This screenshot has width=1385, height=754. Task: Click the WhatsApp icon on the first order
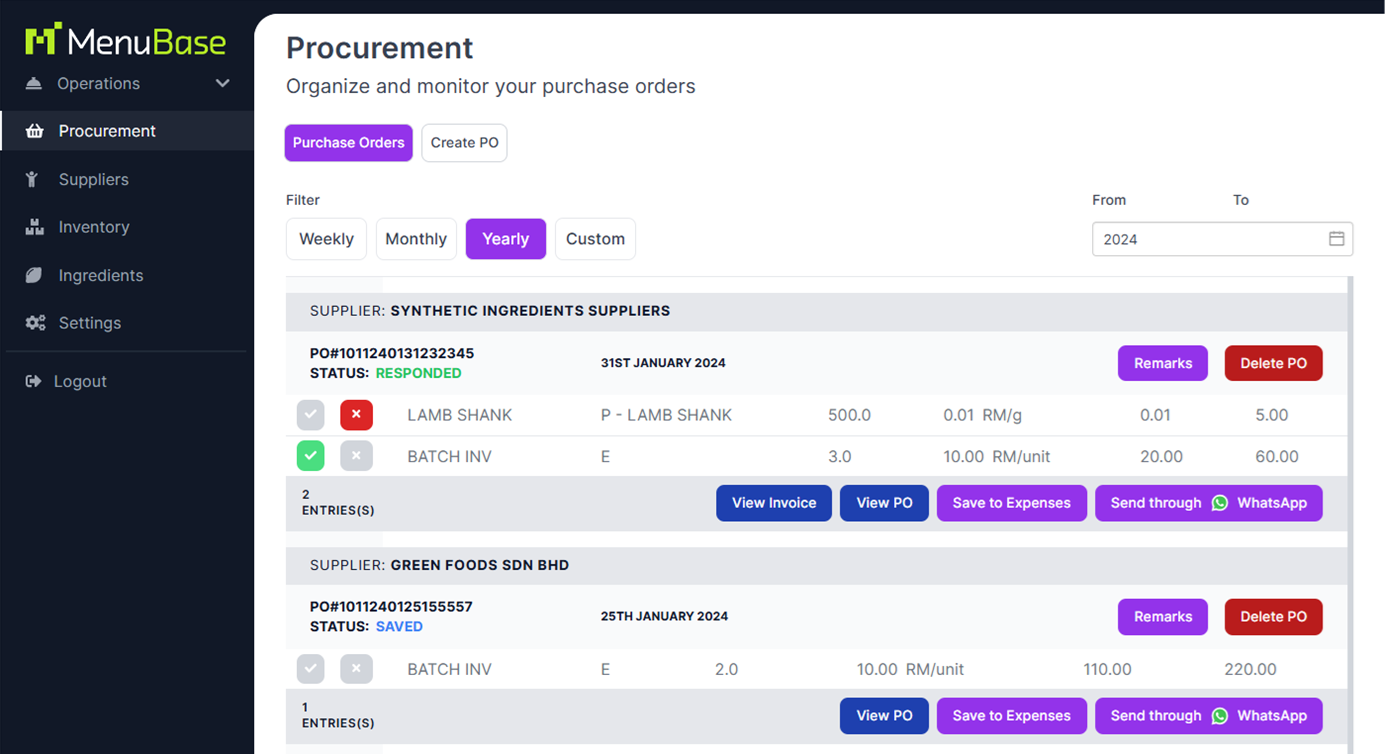[1219, 503]
